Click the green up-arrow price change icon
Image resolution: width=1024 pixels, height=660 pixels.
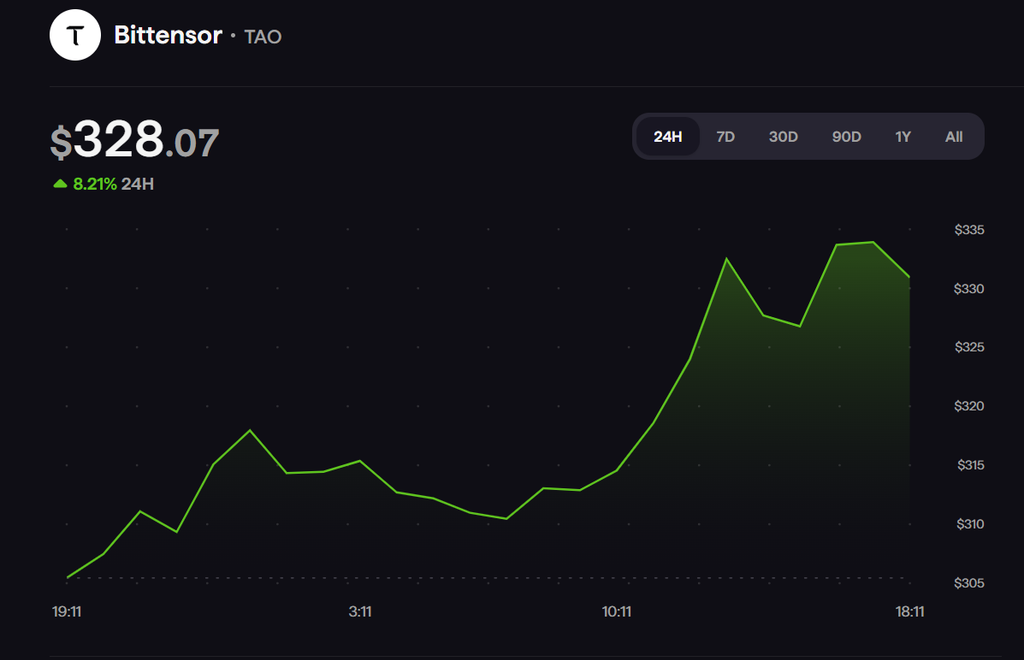click(60, 184)
